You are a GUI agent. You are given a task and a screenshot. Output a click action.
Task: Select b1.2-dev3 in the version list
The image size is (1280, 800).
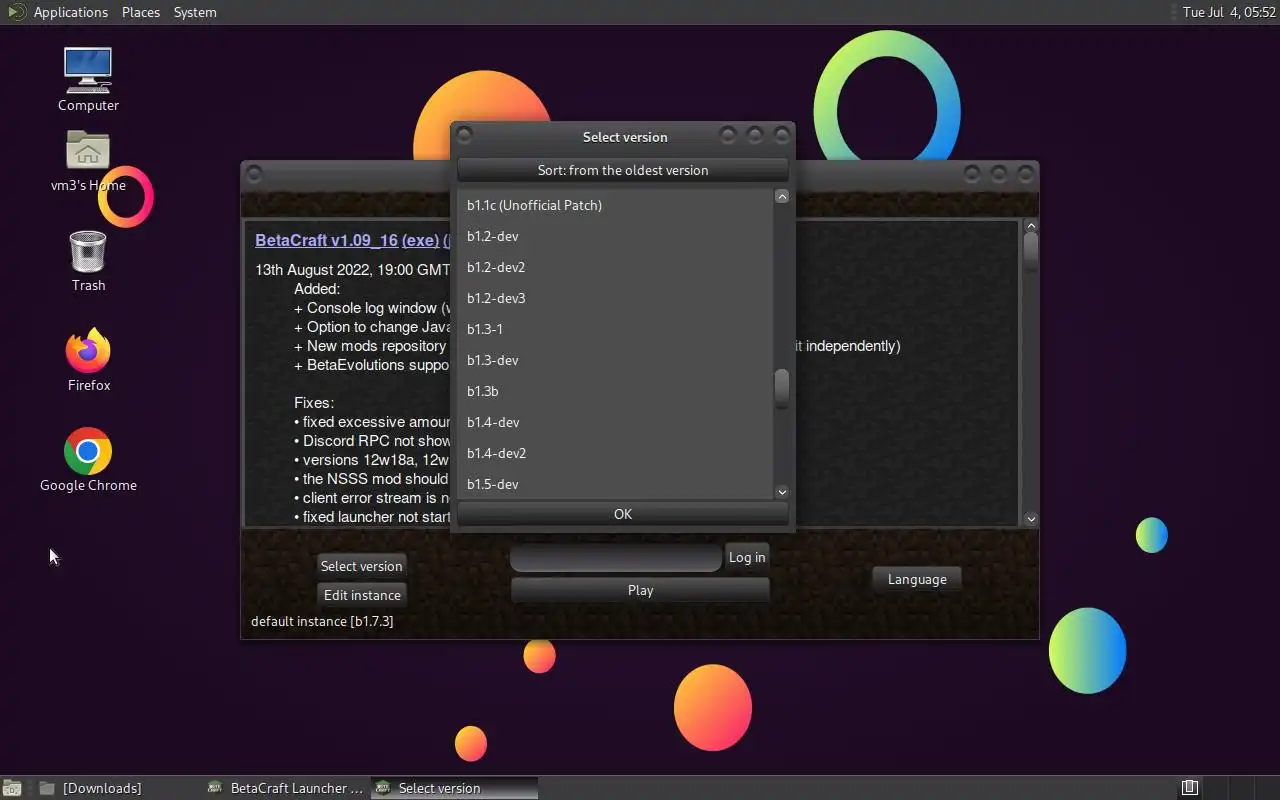point(615,298)
